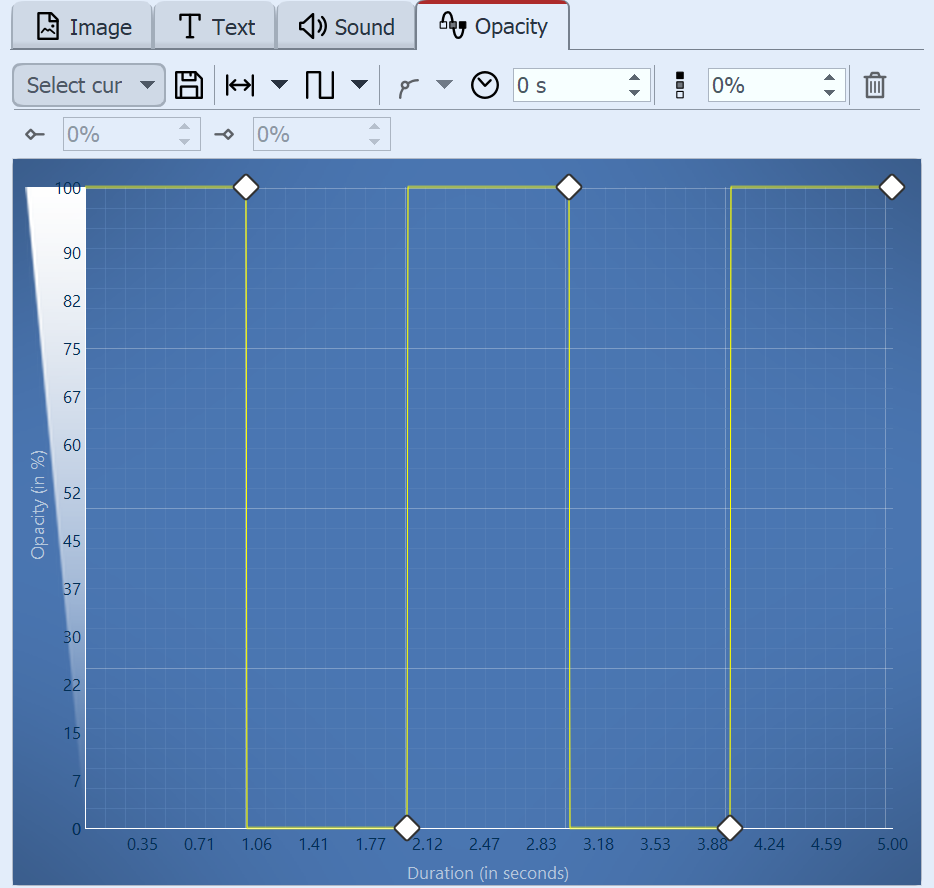Open the Text tab
This screenshot has width=934, height=888.
(214, 26)
